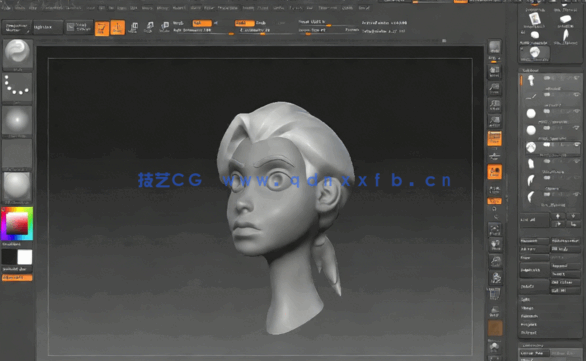Toggle eye visibility of highlighted hair subtool

(x=576, y=144)
